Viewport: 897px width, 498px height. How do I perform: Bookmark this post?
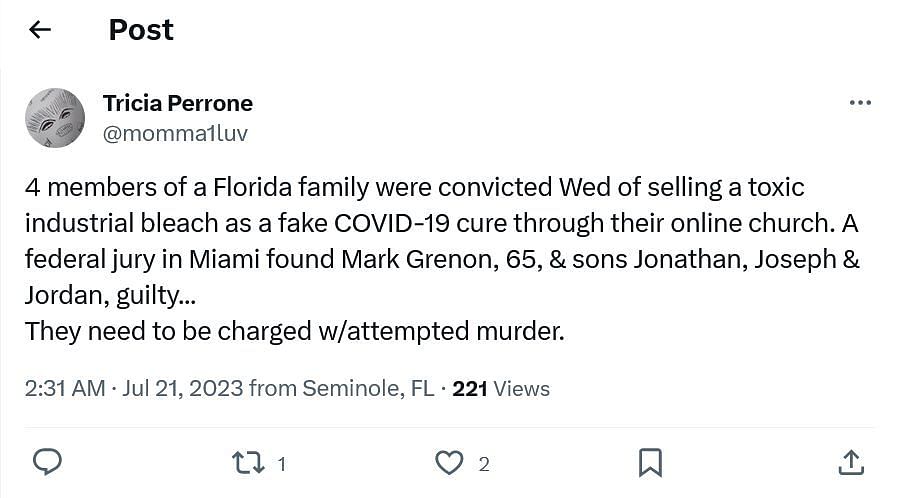point(650,463)
